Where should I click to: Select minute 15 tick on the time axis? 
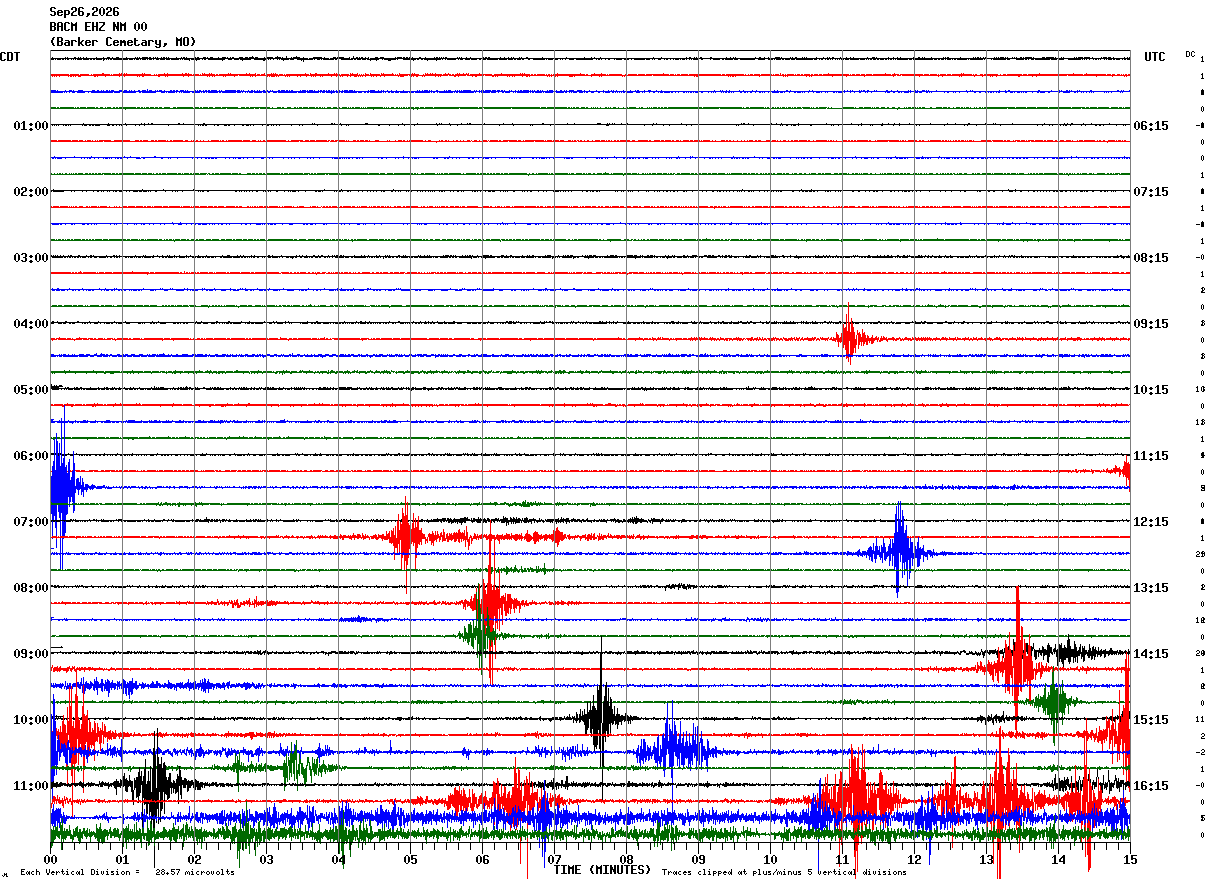1129,859
